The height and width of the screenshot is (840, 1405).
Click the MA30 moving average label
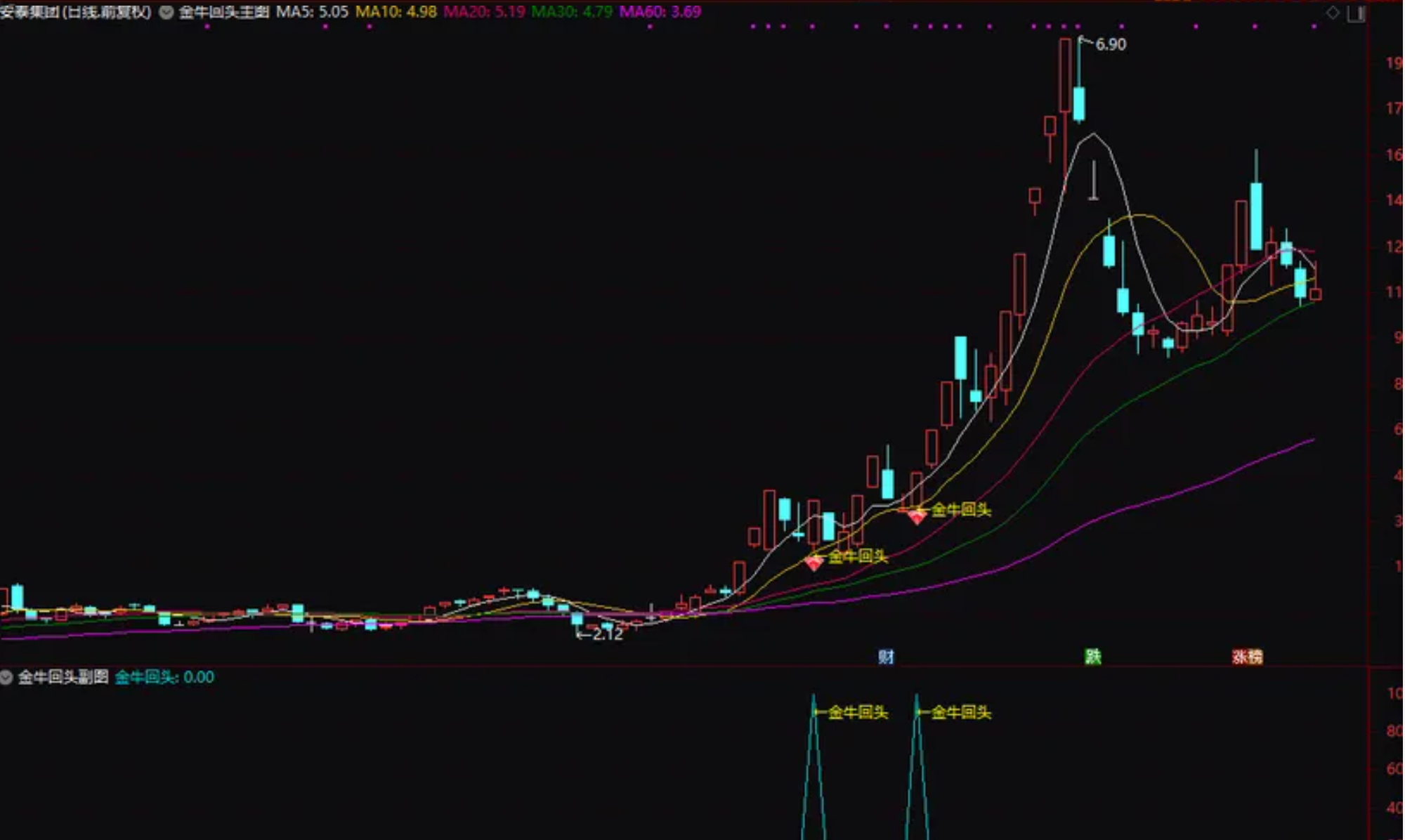[572, 12]
